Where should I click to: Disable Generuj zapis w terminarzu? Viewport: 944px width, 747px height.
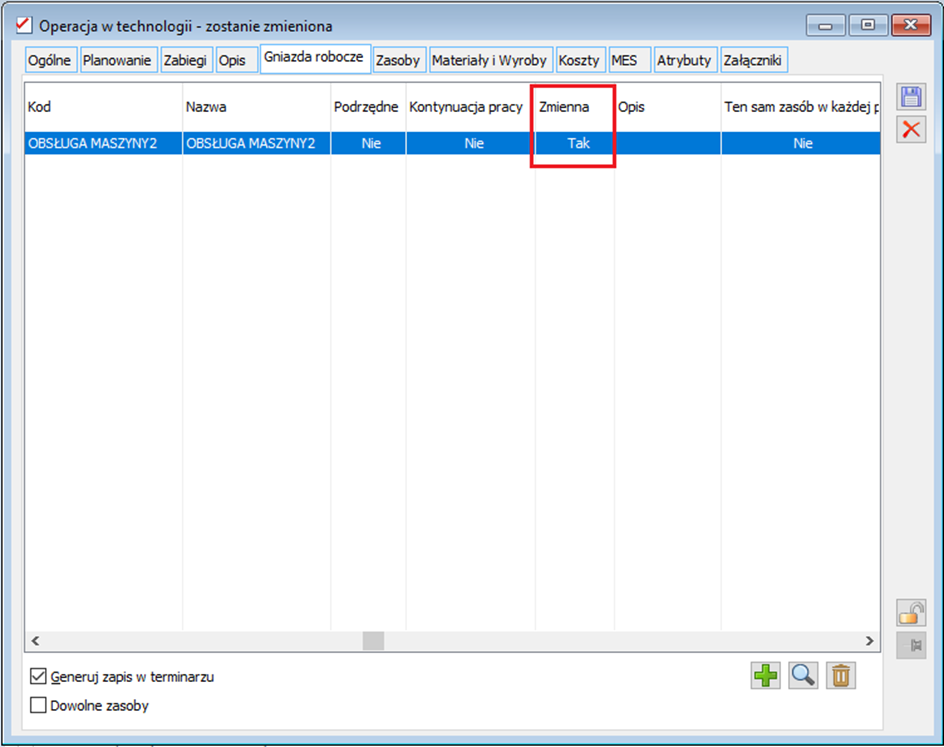tap(37, 675)
